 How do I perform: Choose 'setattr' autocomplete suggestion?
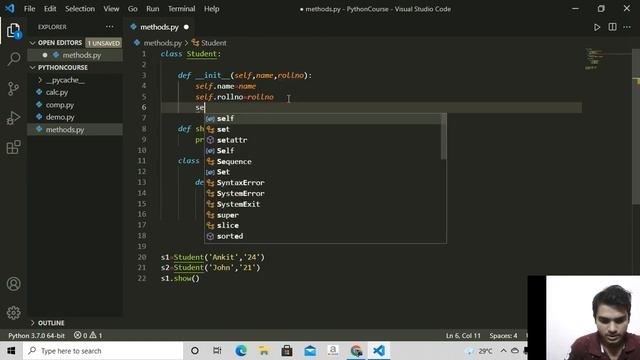(x=322, y=140)
